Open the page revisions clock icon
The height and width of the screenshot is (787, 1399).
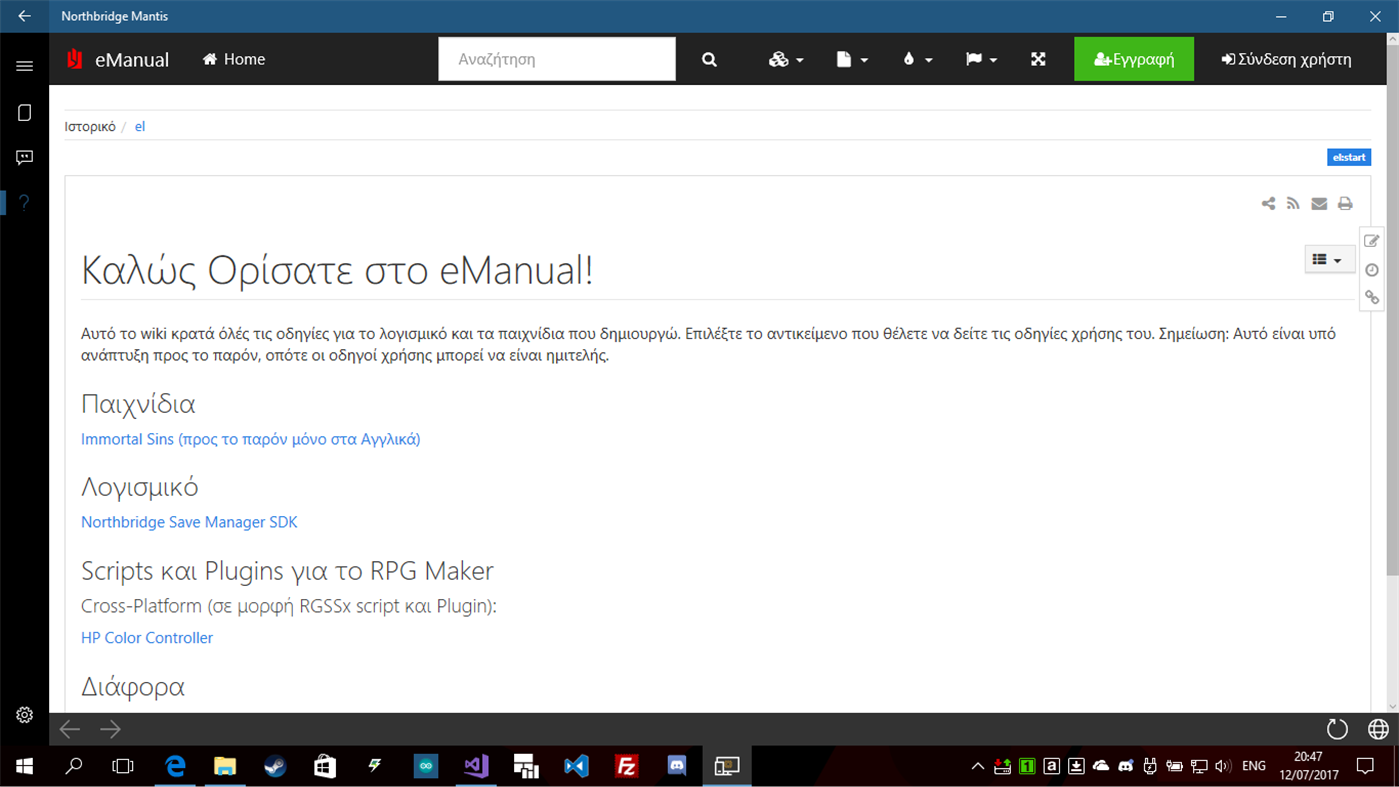tap(1372, 270)
